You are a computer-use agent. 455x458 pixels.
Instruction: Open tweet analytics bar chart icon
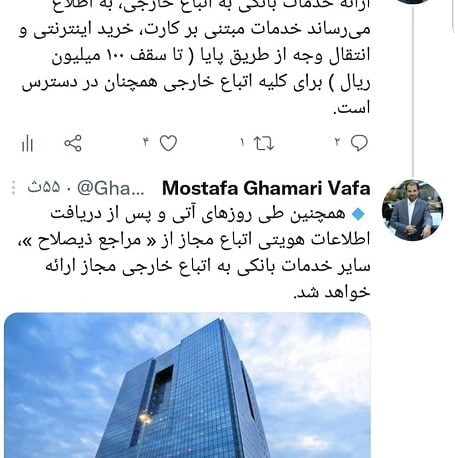pos(27,144)
